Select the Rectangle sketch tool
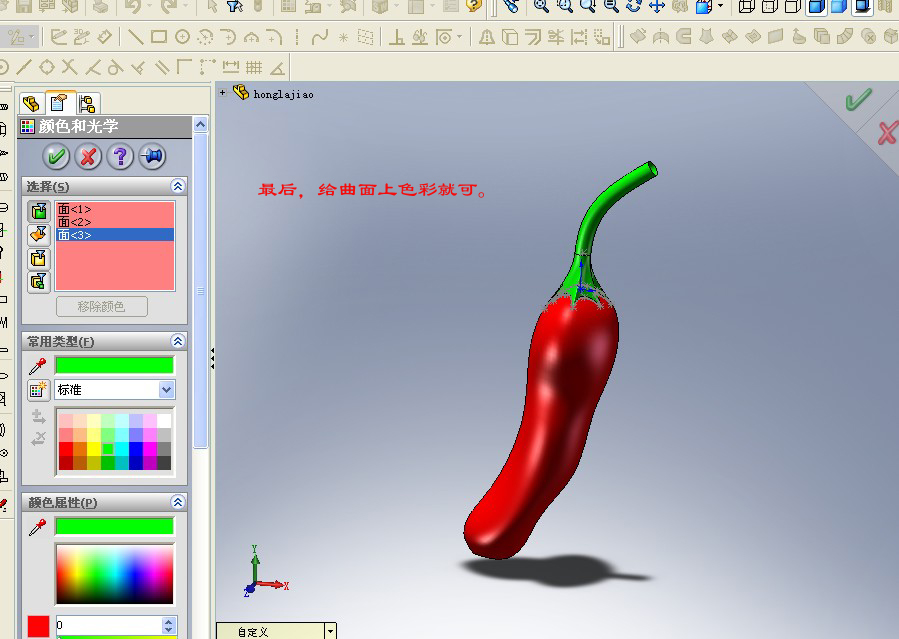 click(159, 37)
